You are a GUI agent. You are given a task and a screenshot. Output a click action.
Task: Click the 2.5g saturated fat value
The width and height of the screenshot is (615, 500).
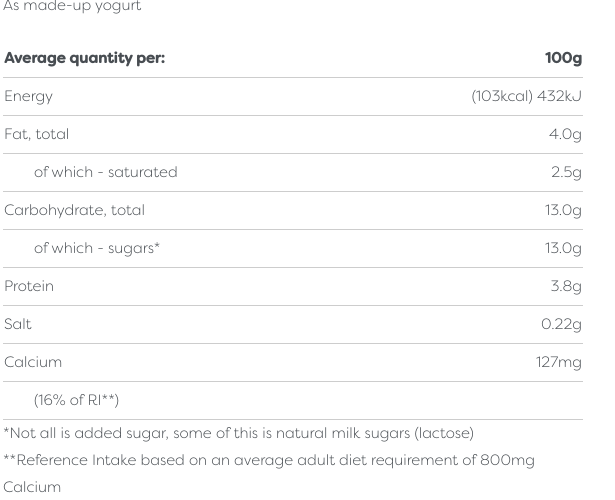pos(566,172)
